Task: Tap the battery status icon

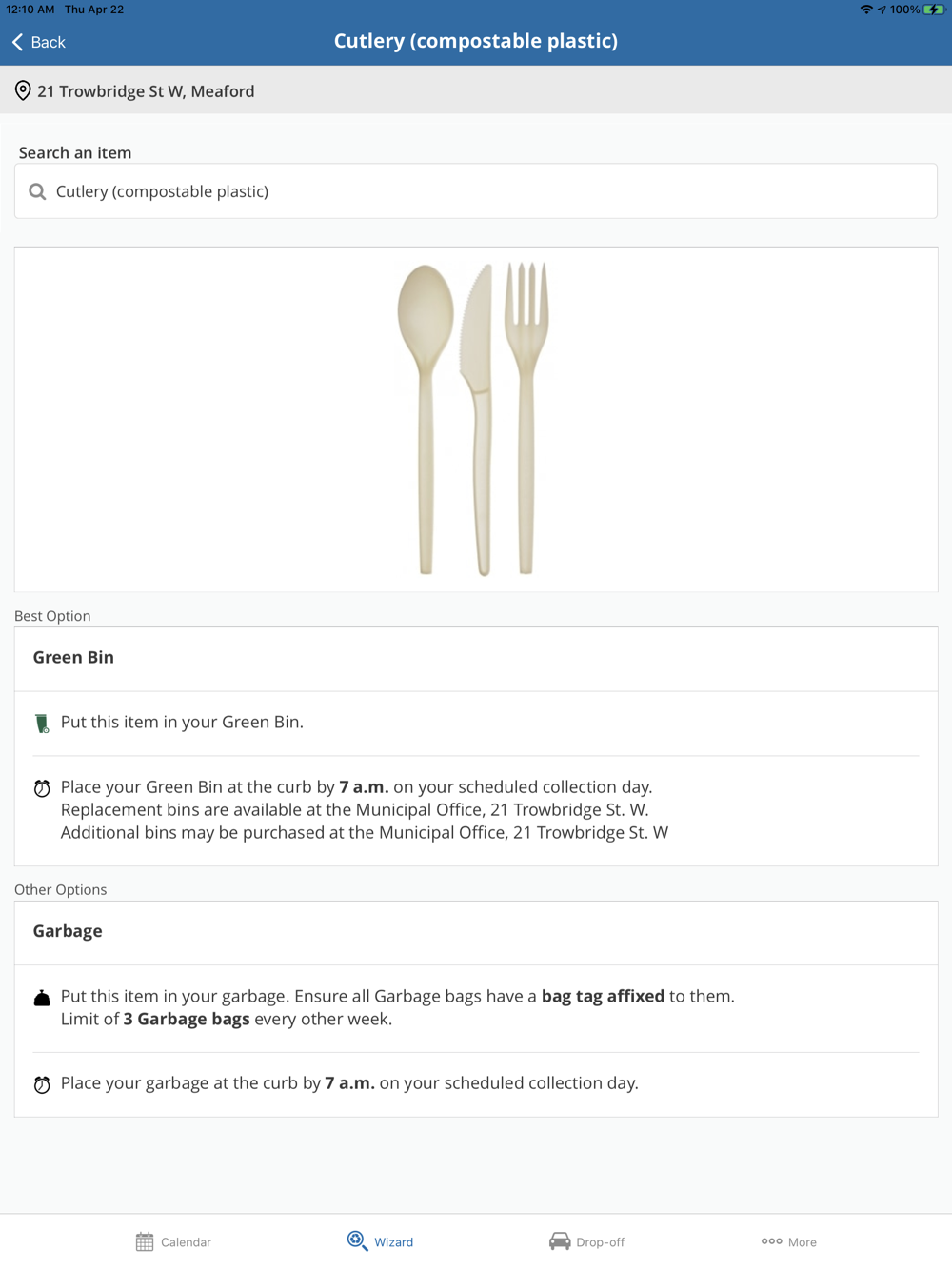Action: (933, 10)
